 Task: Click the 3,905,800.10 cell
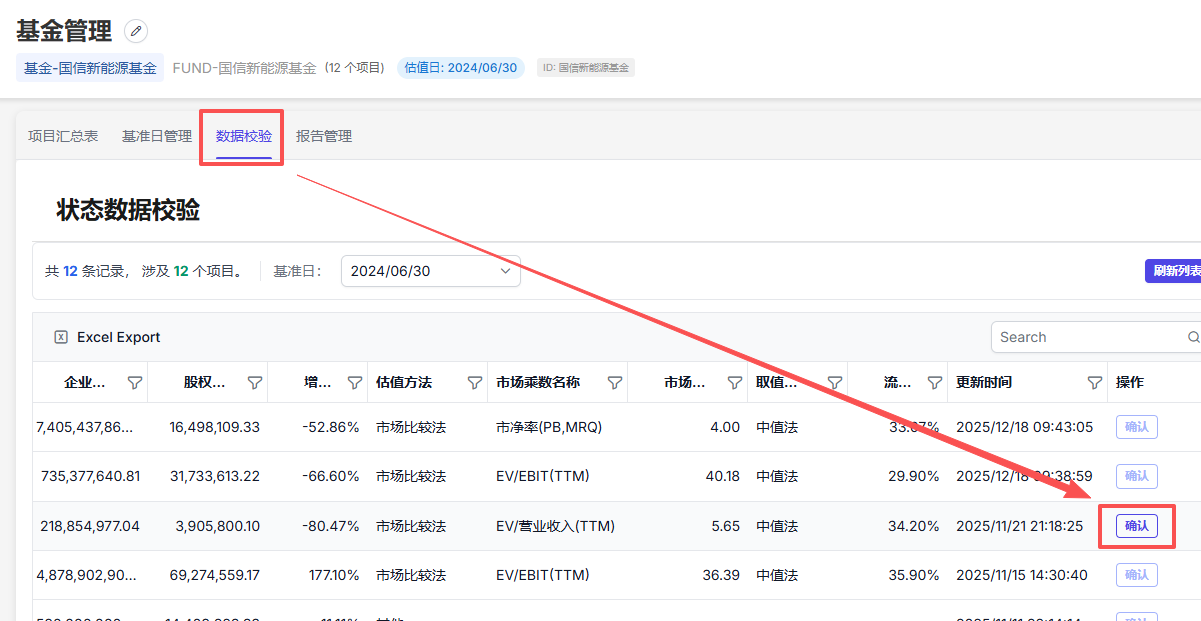217,526
